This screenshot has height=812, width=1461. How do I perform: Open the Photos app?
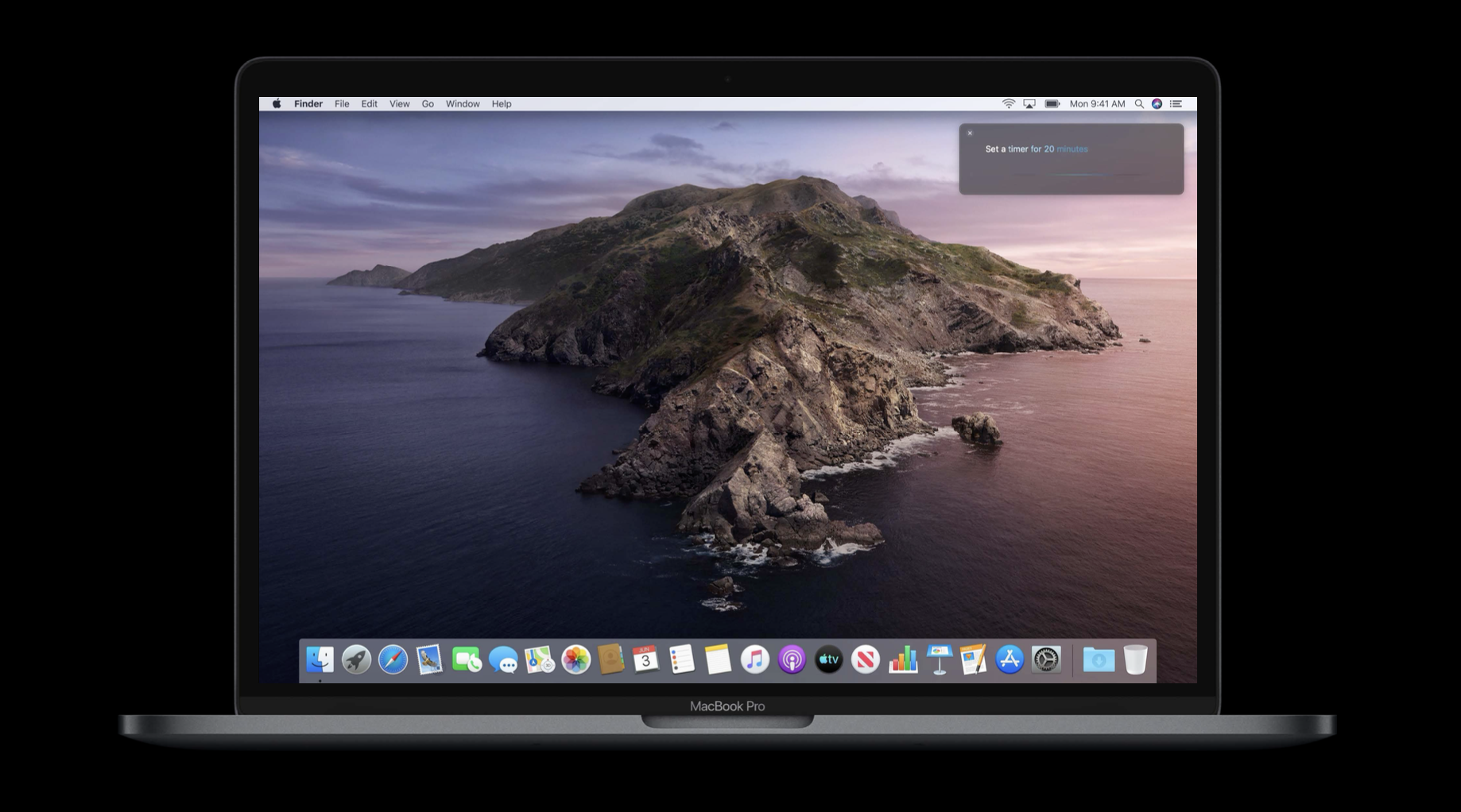575,659
